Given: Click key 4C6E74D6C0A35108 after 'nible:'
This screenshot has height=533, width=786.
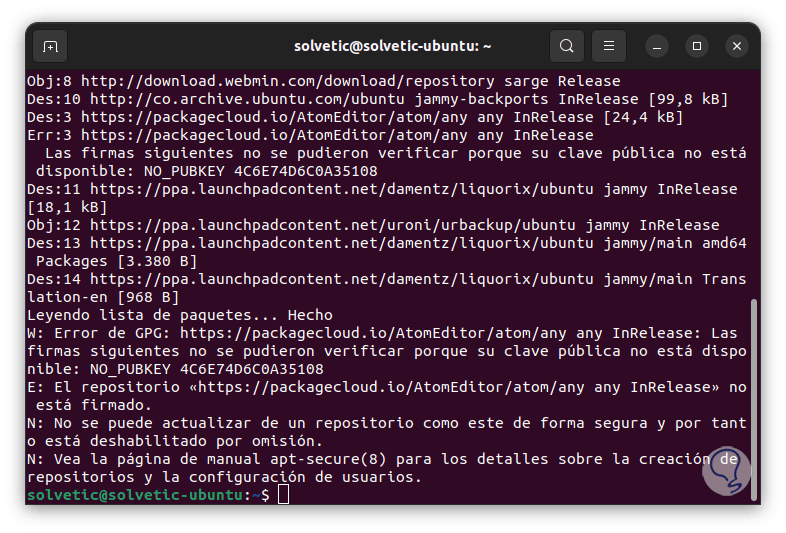Looking at the screenshot, I should [x=252, y=369].
